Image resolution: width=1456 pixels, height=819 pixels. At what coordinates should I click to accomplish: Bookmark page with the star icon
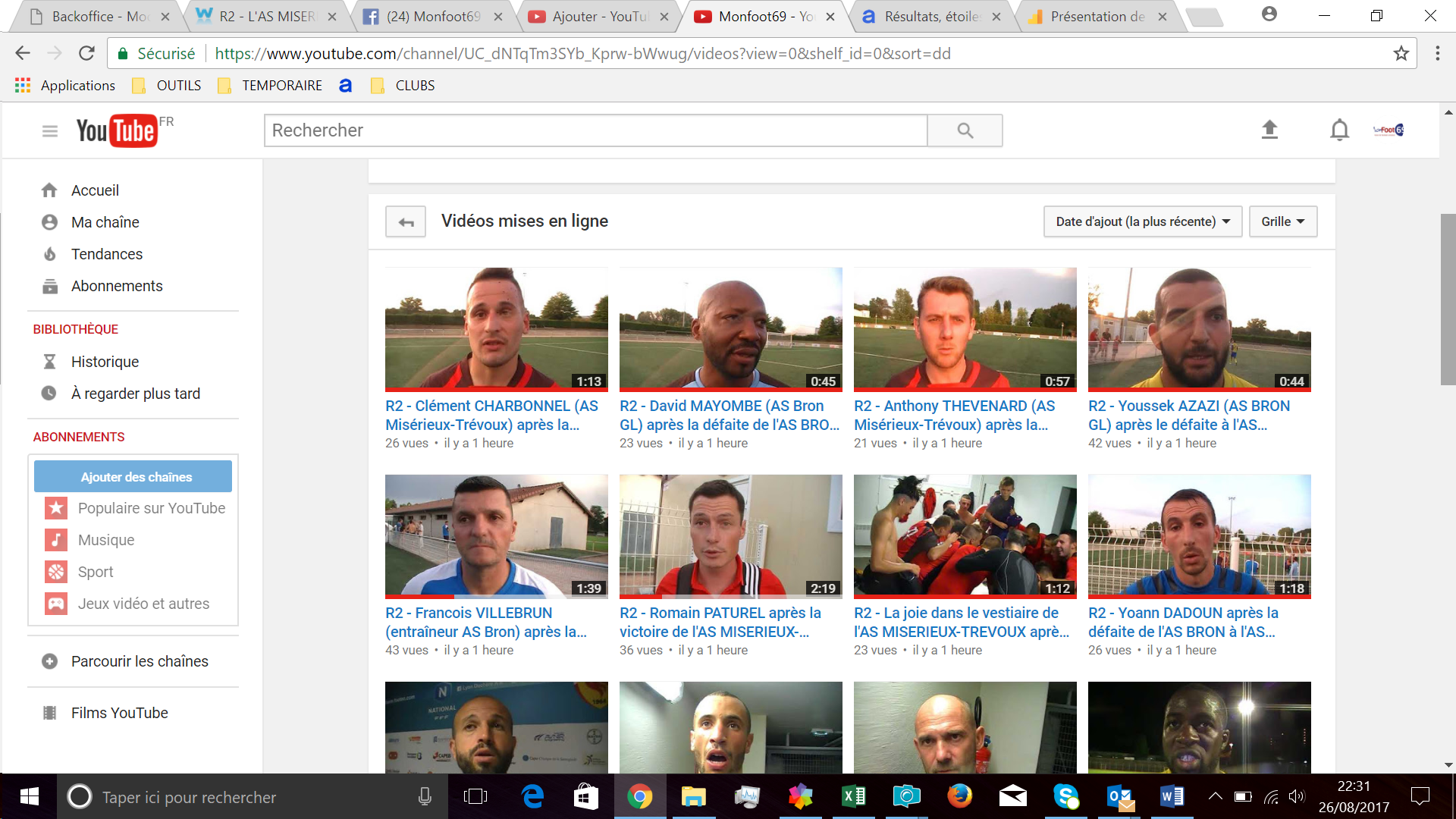(1401, 54)
